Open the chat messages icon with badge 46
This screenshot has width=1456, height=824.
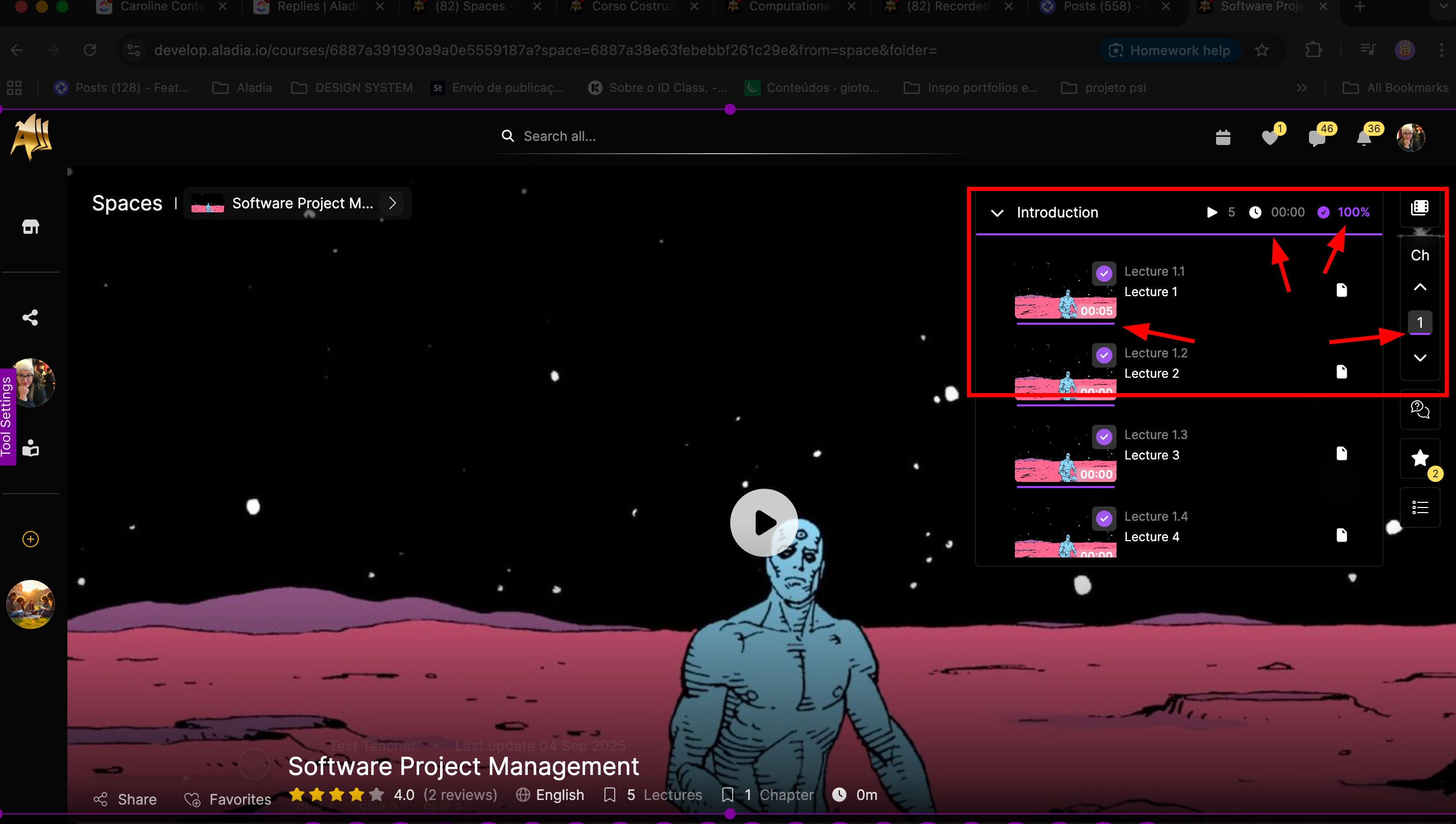pyautogui.click(x=1317, y=137)
